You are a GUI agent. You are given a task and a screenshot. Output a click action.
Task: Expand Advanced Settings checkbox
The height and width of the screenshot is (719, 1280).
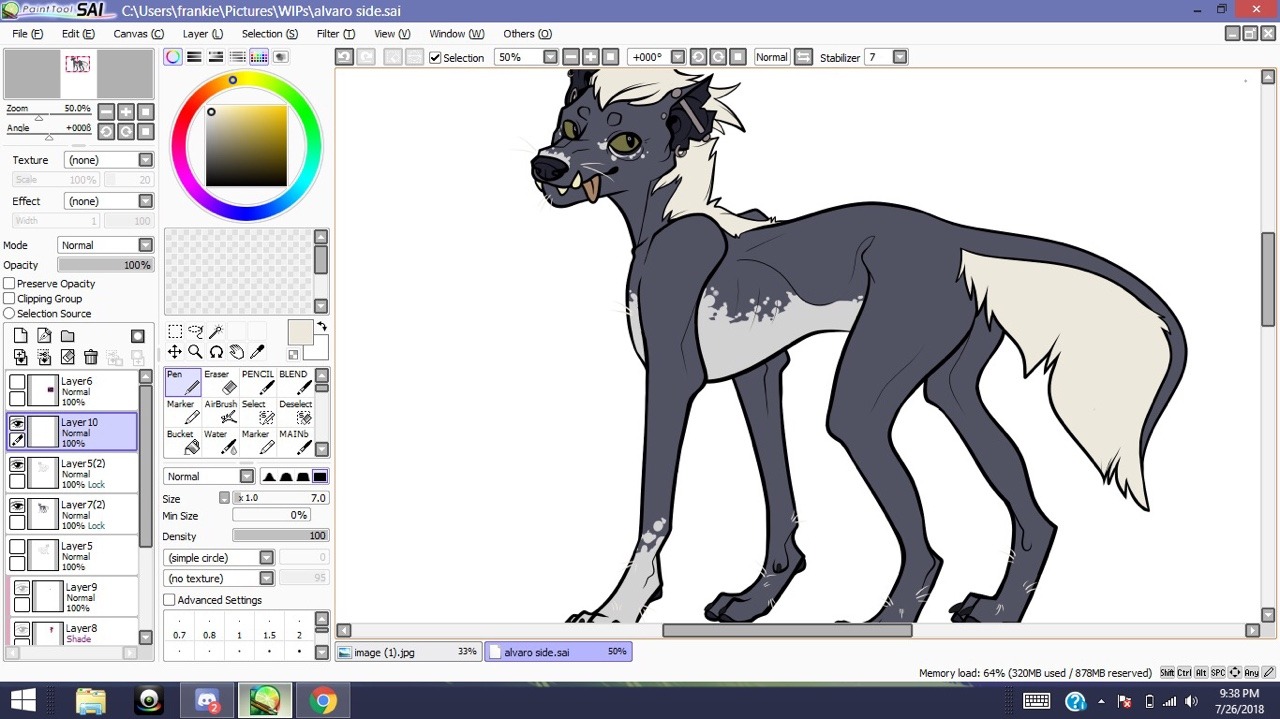pyautogui.click(x=169, y=600)
